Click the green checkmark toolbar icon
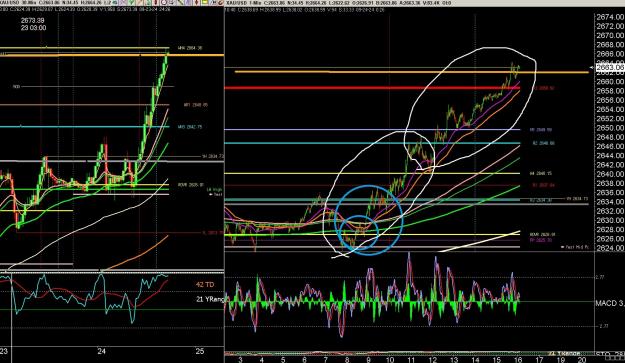Image resolution: width=625 pixels, height=363 pixels. tap(131, 2)
